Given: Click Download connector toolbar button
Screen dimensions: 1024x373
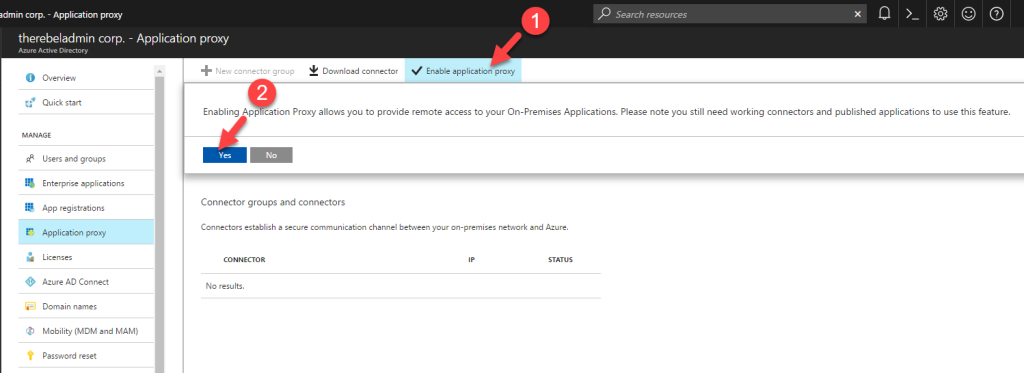Looking at the screenshot, I should (353, 71).
